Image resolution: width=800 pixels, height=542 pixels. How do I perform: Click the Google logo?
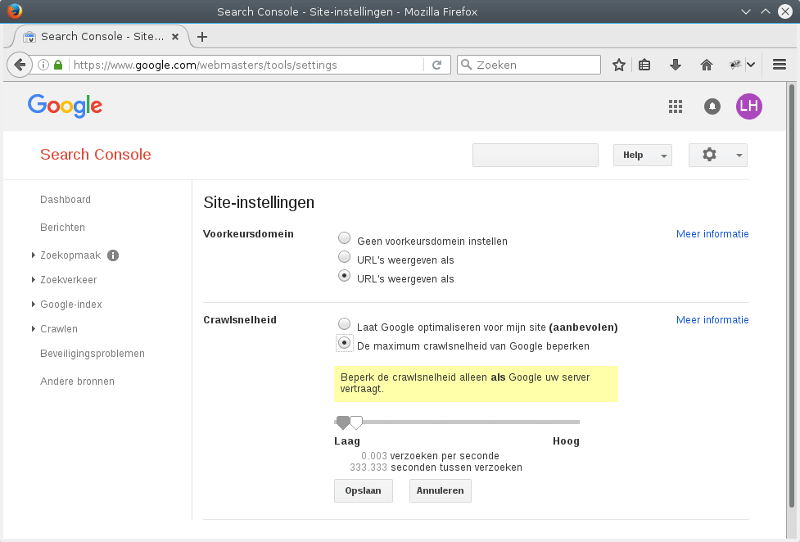(x=65, y=106)
